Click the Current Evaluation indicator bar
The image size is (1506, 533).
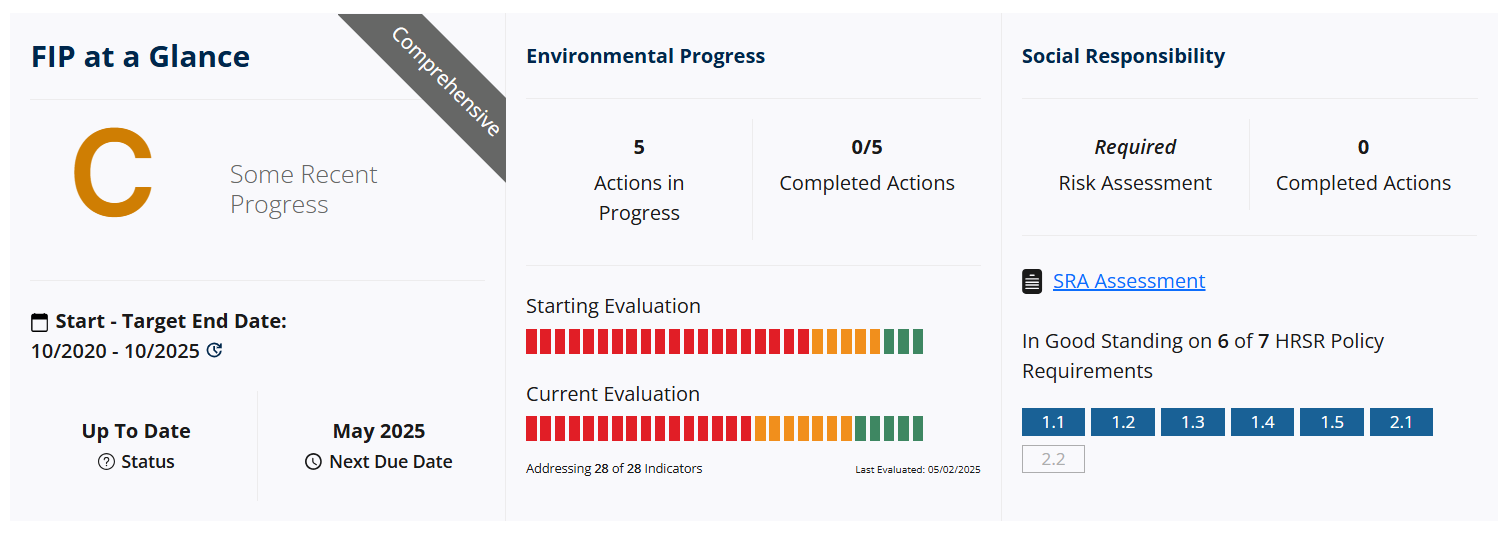point(725,429)
